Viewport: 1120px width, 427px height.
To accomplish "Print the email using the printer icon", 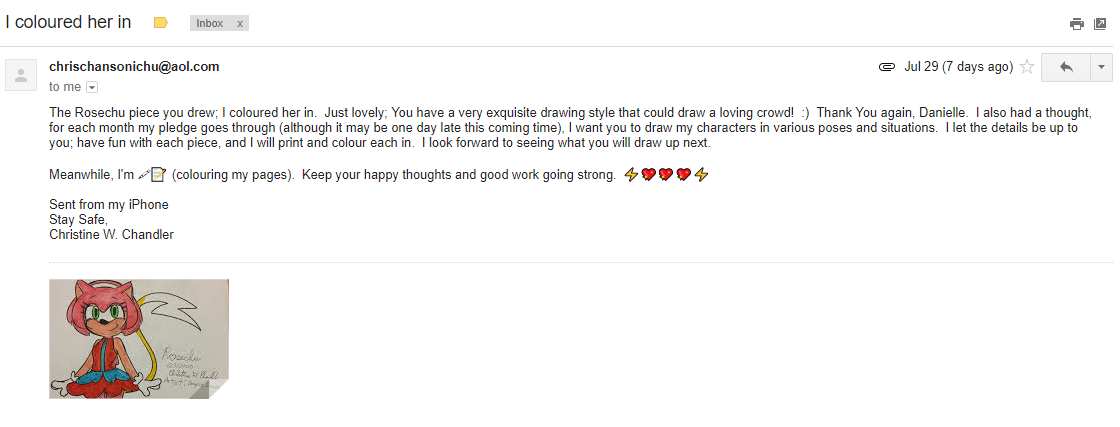I will click(1076, 24).
